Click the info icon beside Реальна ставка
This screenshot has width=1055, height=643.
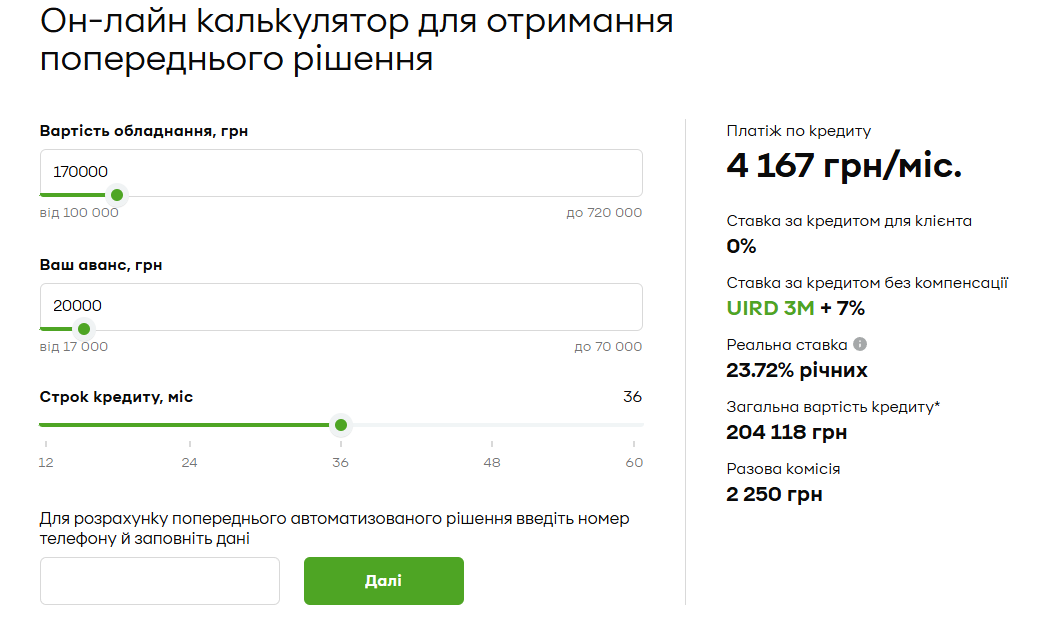click(x=860, y=344)
